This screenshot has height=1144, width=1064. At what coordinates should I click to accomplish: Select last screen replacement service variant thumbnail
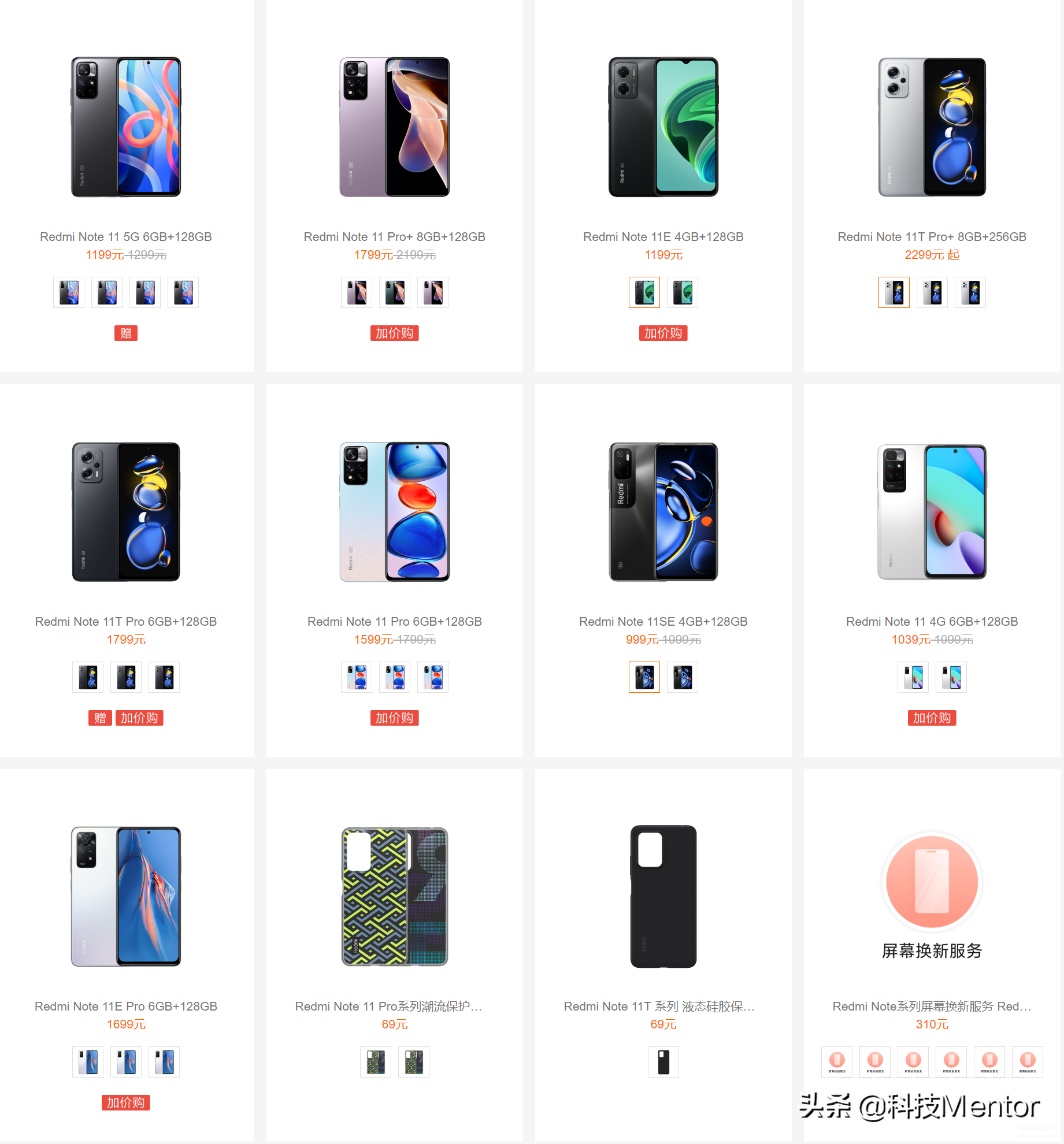pyautogui.click(x=1028, y=1062)
